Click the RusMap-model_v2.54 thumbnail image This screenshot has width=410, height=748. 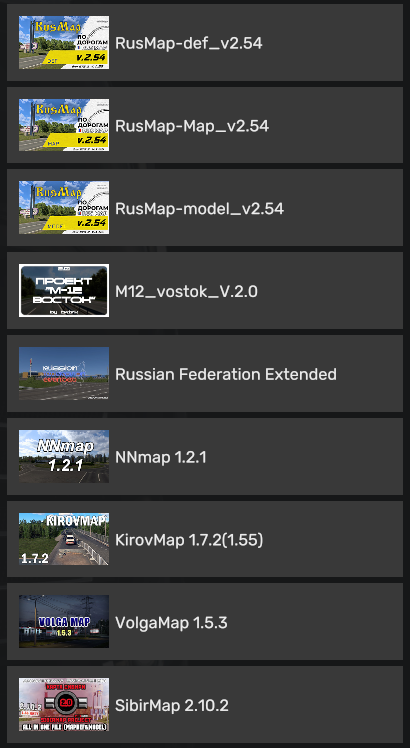coord(64,208)
